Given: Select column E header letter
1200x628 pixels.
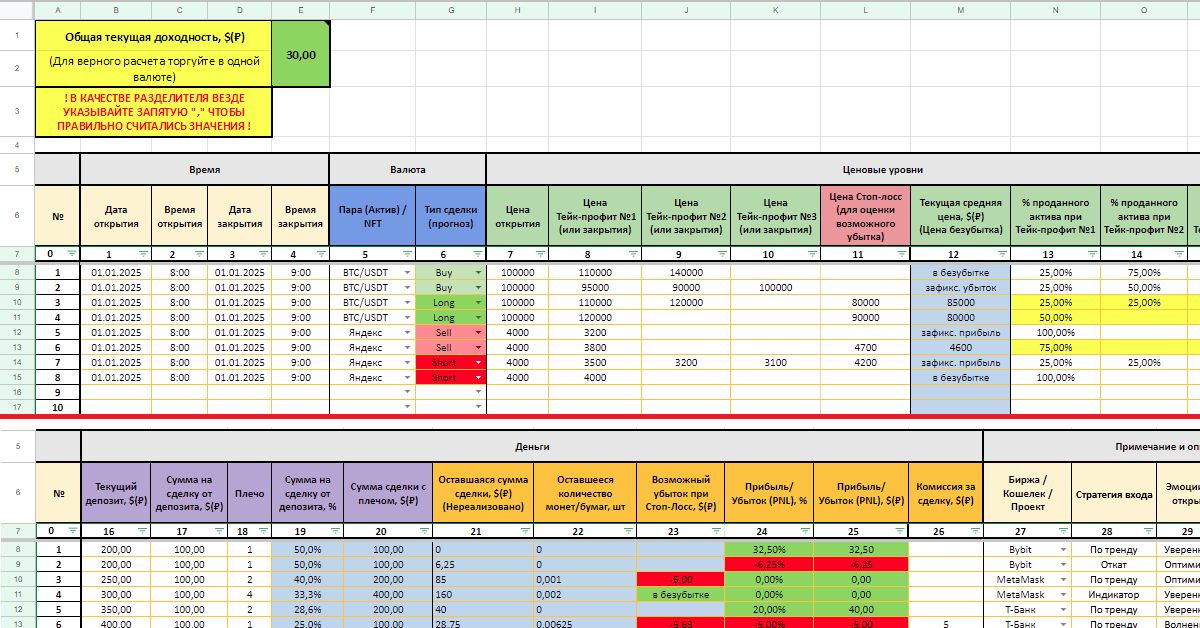Looking at the screenshot, I should 300,9.
